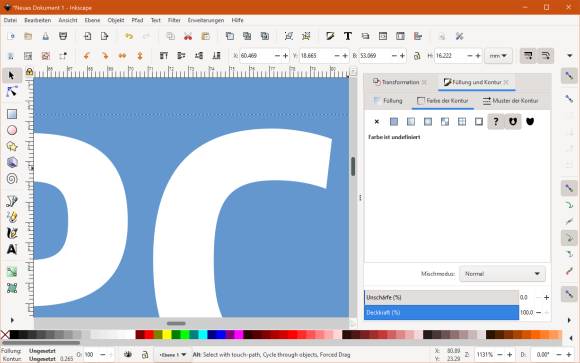Toggle layer lock next to Ebene 1
Screen dimensions: 580x363
(x=145, y=354)
